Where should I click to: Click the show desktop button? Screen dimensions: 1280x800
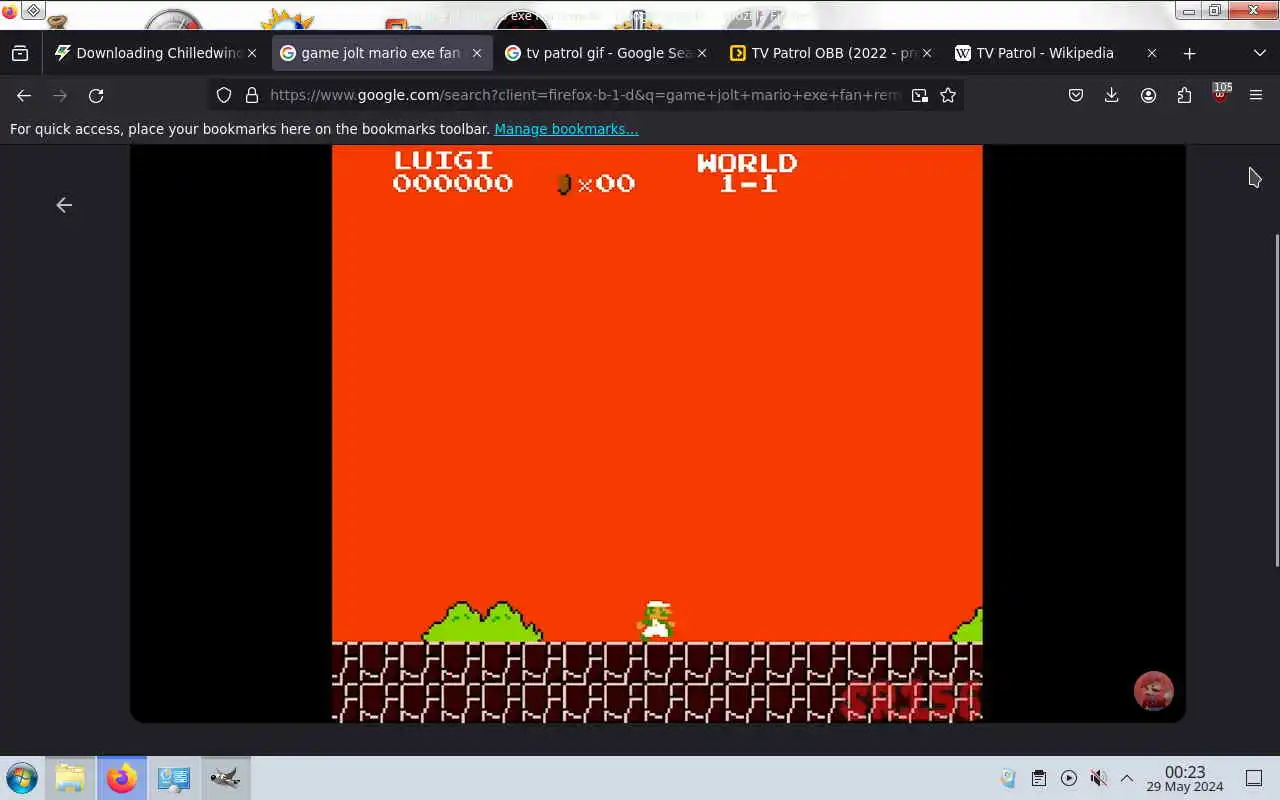1254,778
